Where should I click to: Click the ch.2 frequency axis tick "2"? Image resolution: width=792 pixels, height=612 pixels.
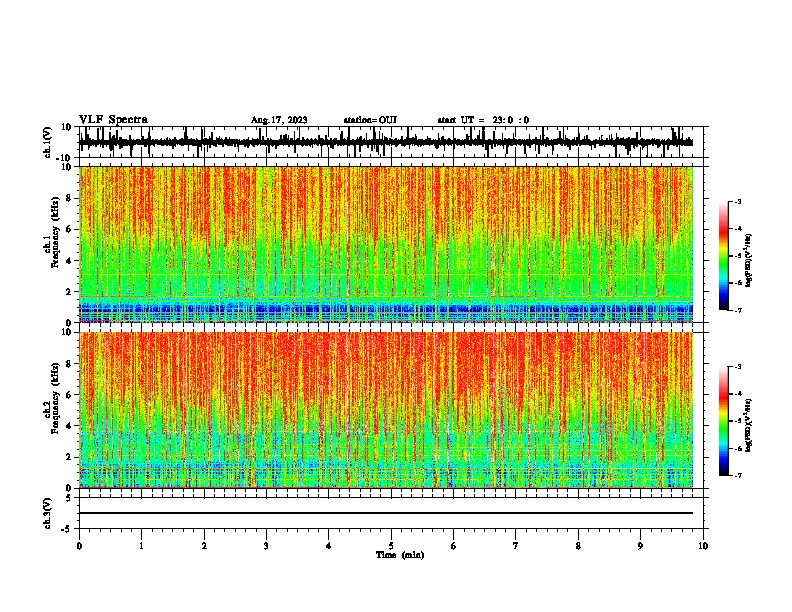(69, 457)
